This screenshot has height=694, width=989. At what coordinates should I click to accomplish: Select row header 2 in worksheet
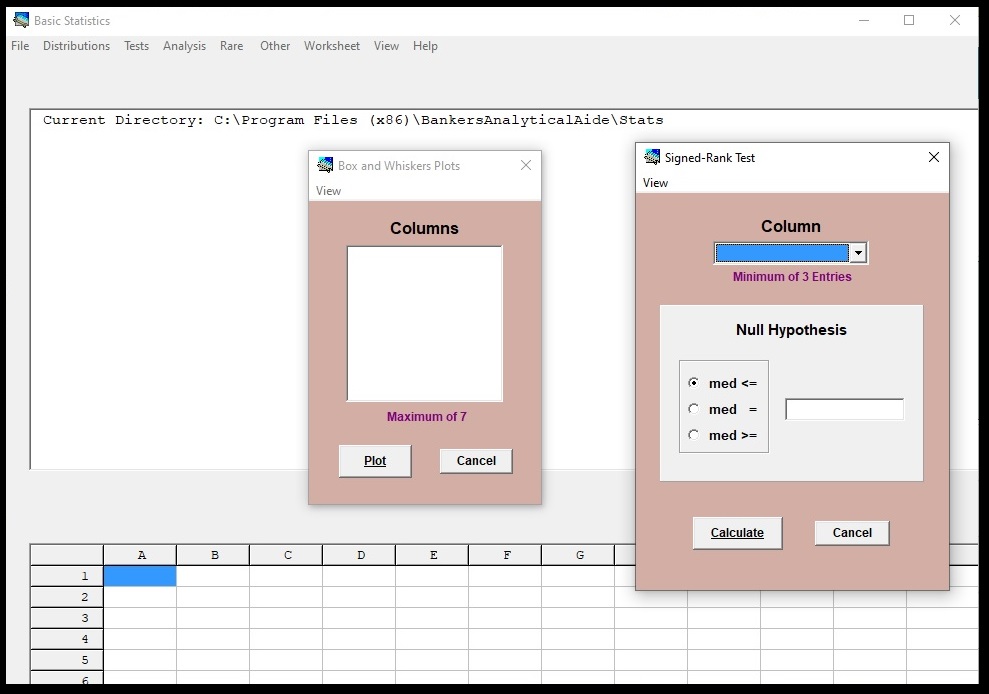tap(67, 597)
